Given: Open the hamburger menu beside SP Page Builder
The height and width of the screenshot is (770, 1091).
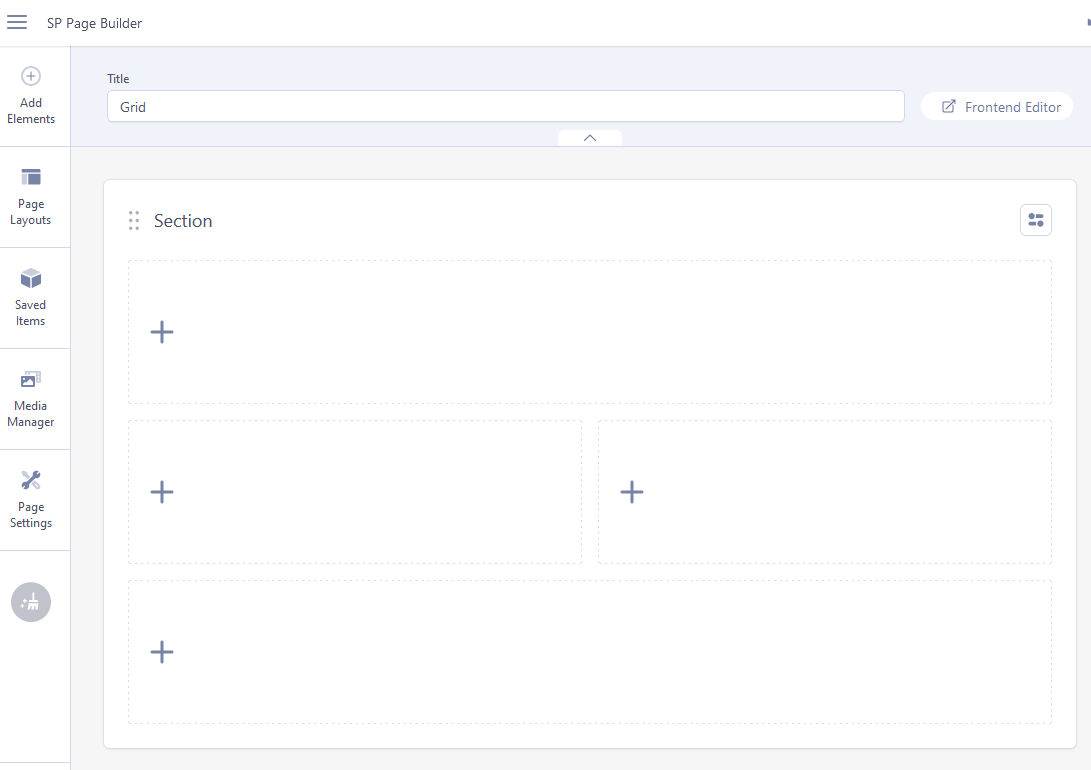Looking at the screenshot, I should (17, 23).
